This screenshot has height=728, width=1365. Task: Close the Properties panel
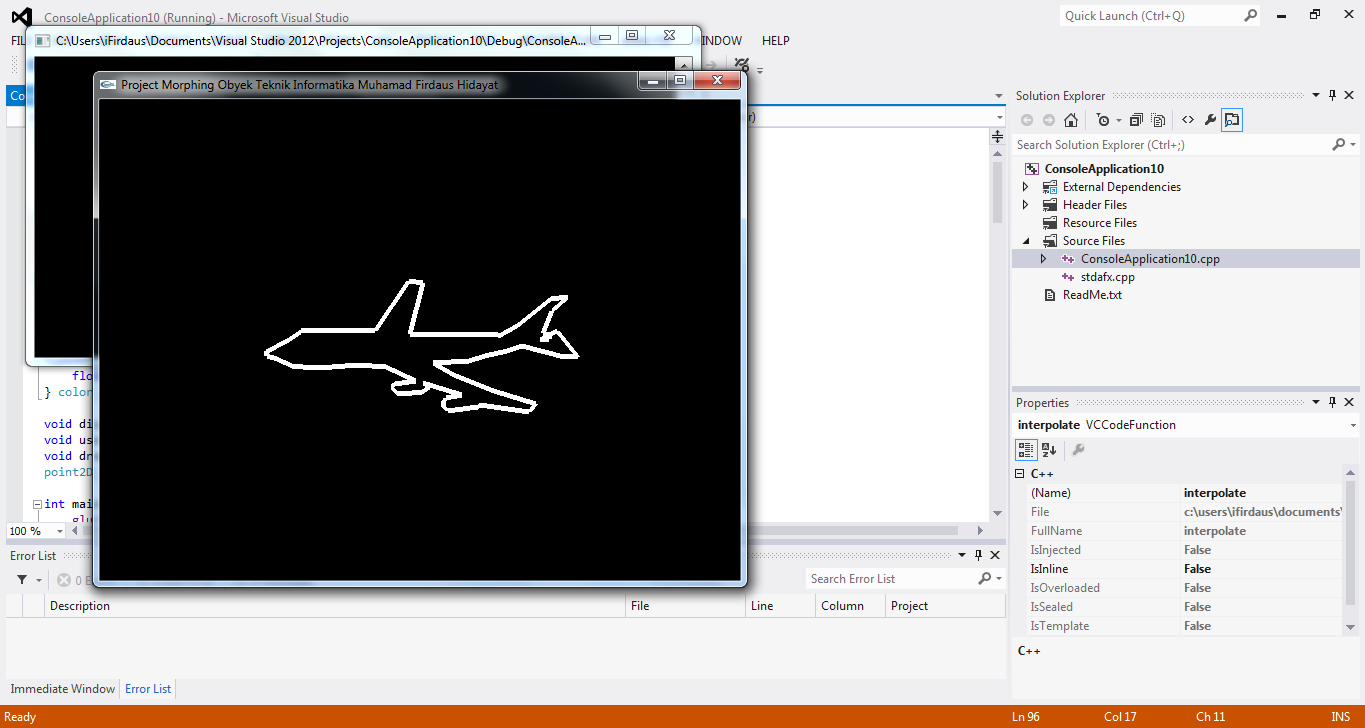[1348, 403]
